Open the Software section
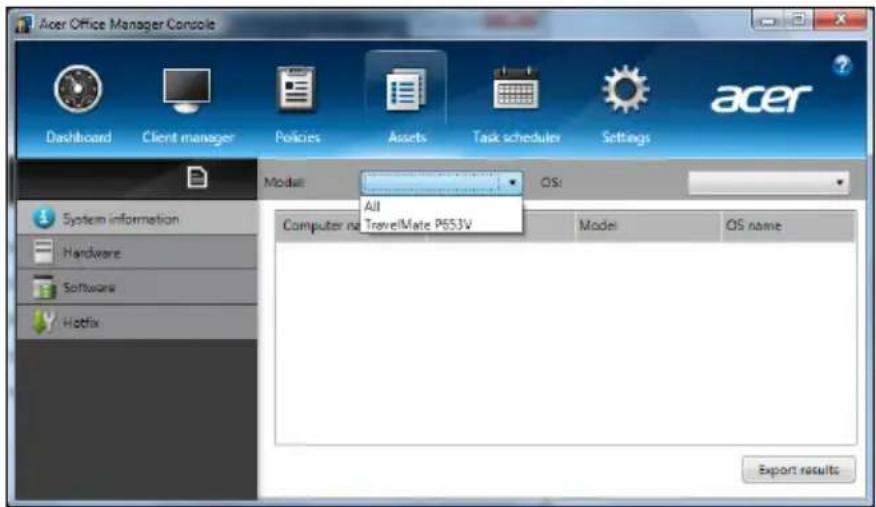This screenshot has height=507, width=876. click(x=90, y=287)
